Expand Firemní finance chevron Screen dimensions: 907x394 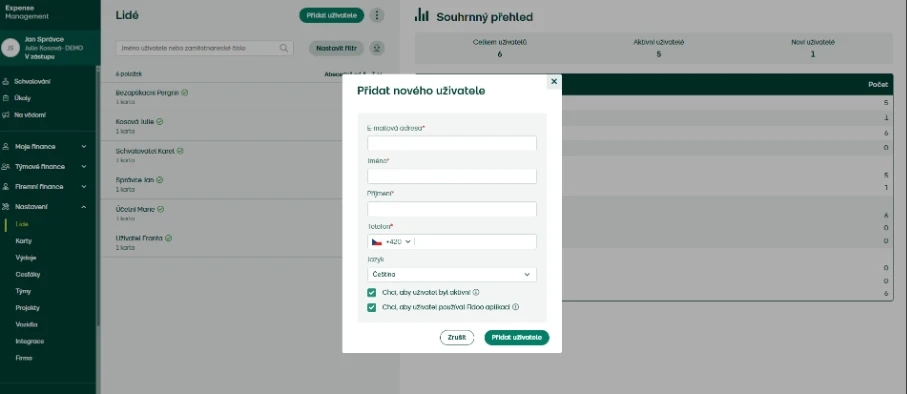coord(84,187)
